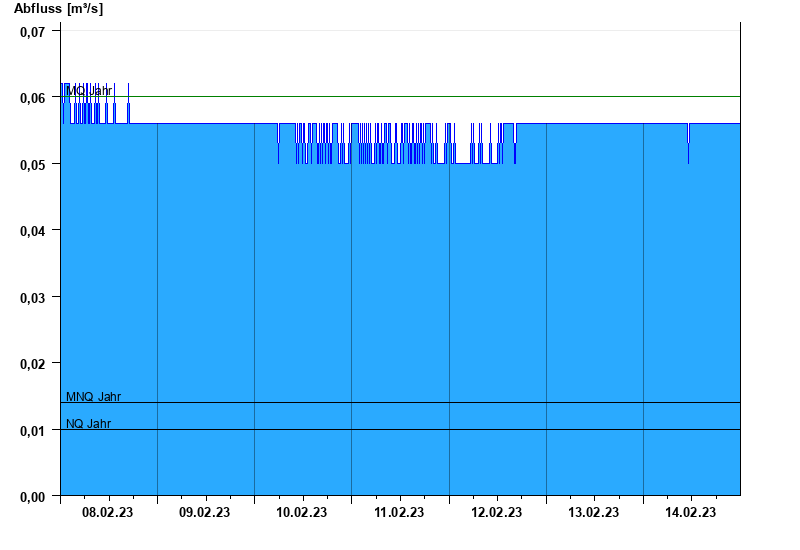Select the 0,04 y-axis label
Viewport: 800px width, 550px height.
[33, 231]
